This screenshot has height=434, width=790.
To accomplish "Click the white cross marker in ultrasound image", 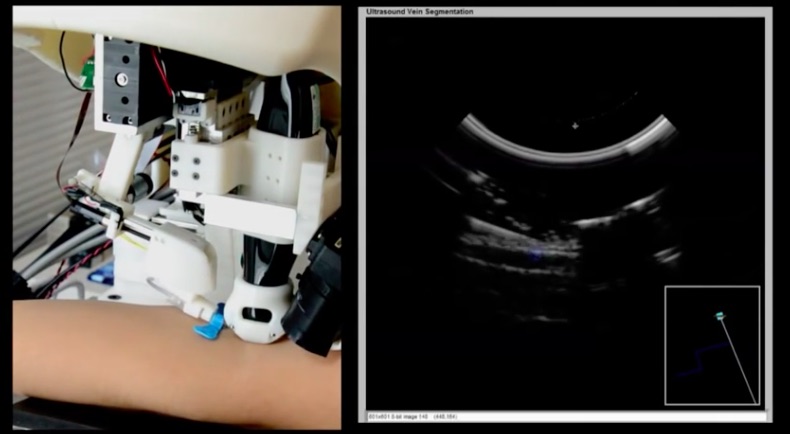I will point(575,126).
